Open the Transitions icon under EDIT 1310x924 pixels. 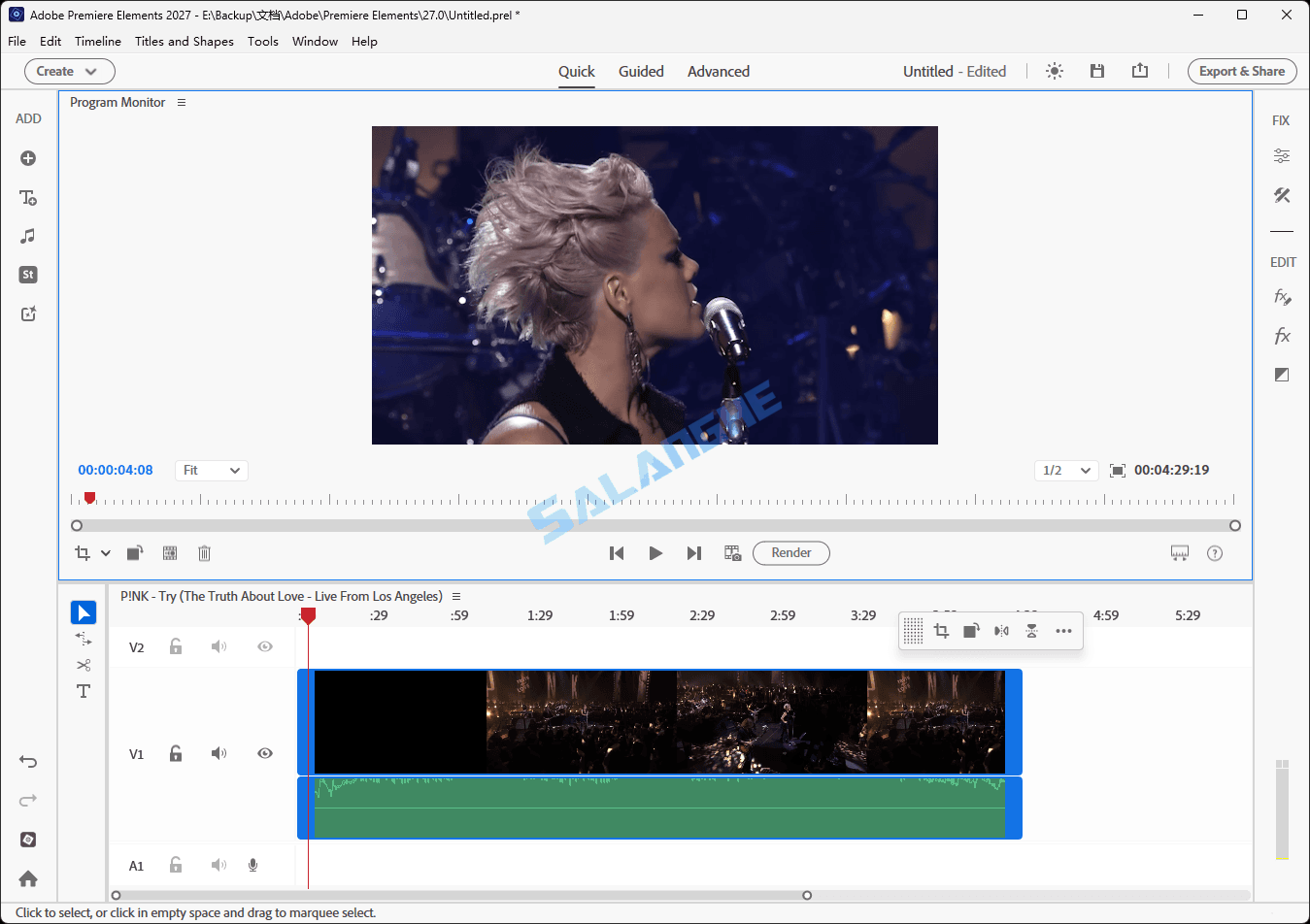(x=1282, y=375)
